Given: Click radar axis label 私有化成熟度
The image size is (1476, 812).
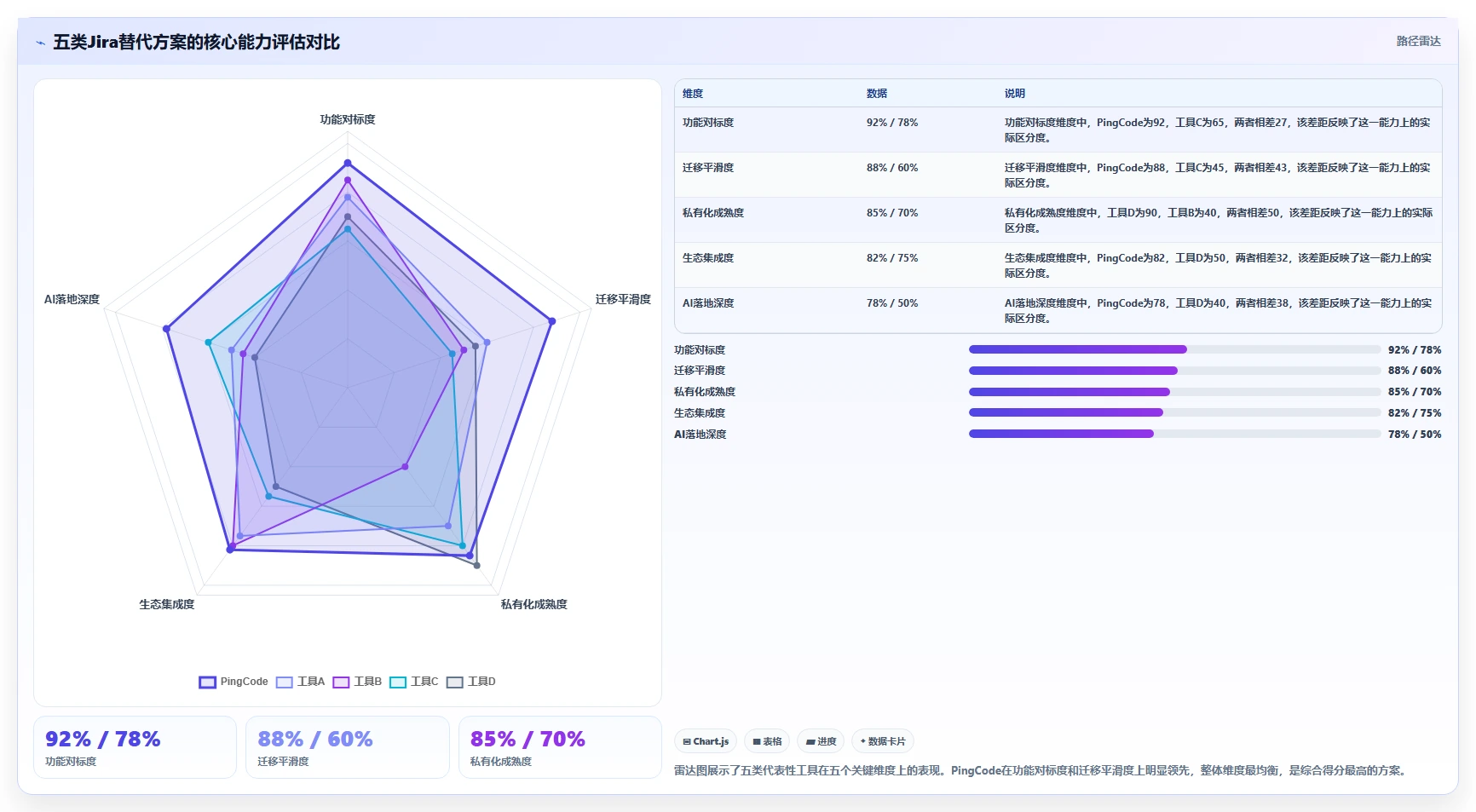Looking at the screenshot, I should click(x=534, y=604).
